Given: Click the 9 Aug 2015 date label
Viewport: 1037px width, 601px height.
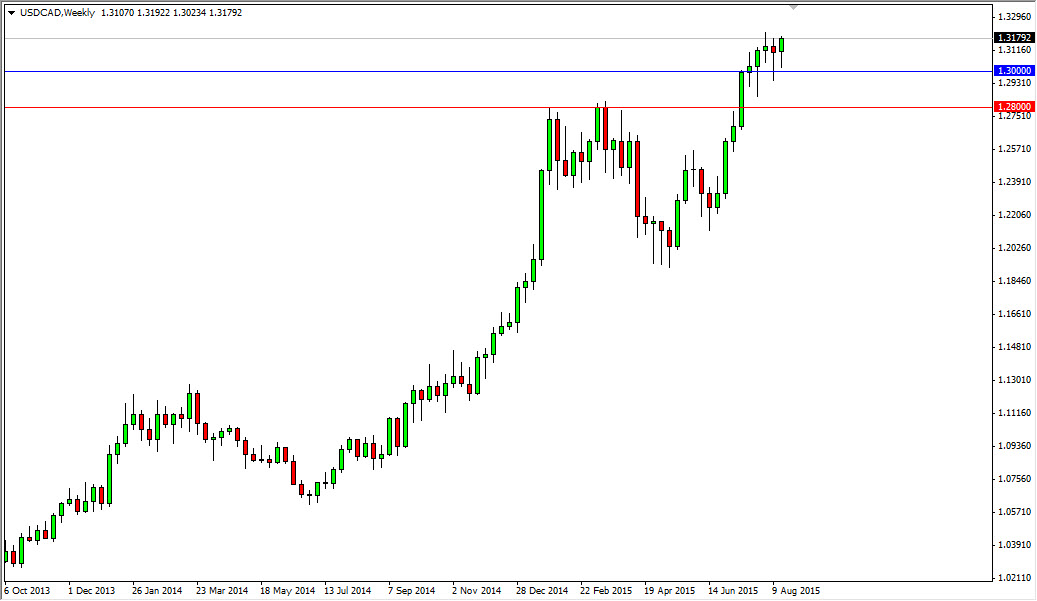Looking at the screenshot, I should (x=795, y=592).
